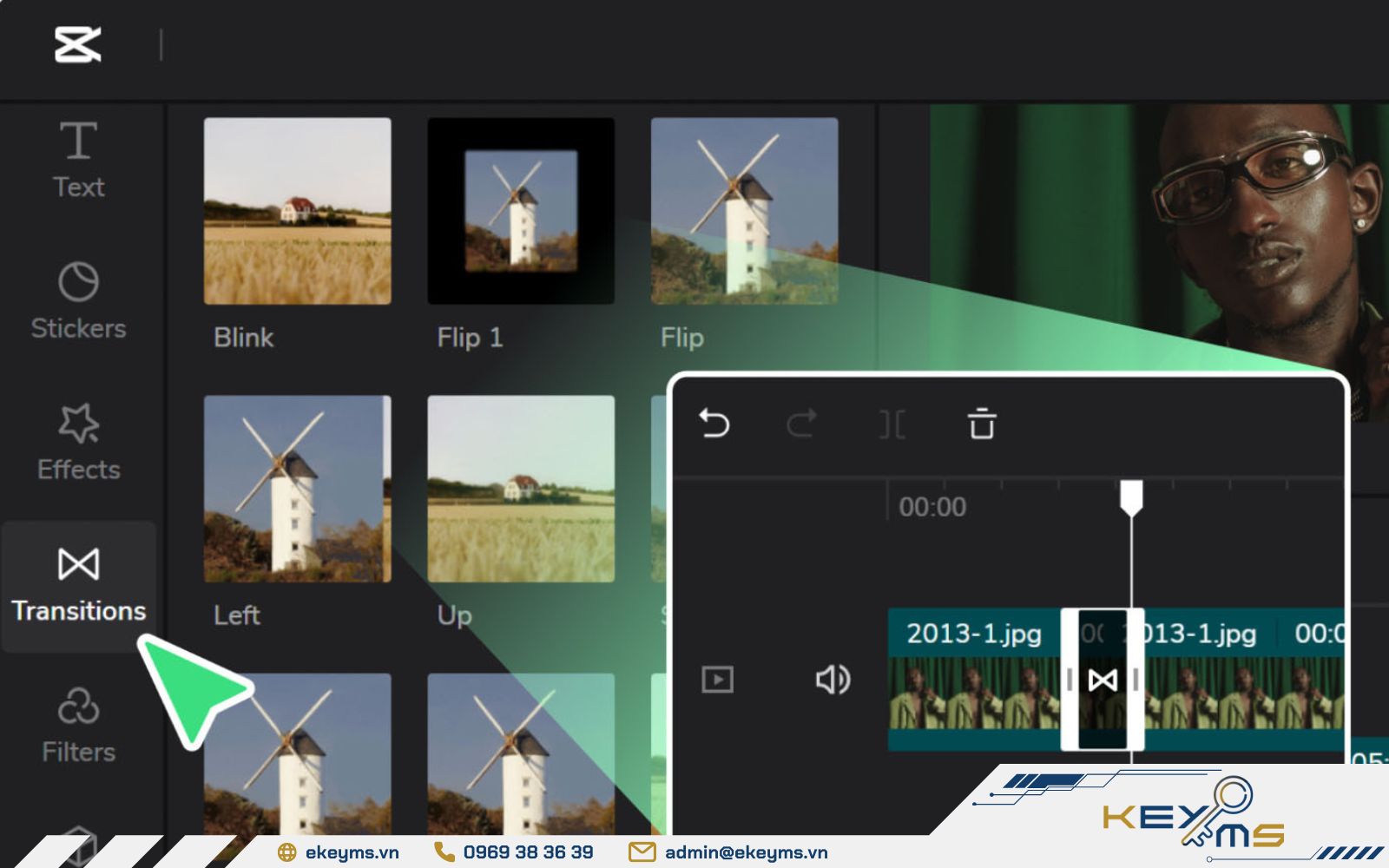
Task: Toggle the track cover preview icon
Action: tap(717, 680)
